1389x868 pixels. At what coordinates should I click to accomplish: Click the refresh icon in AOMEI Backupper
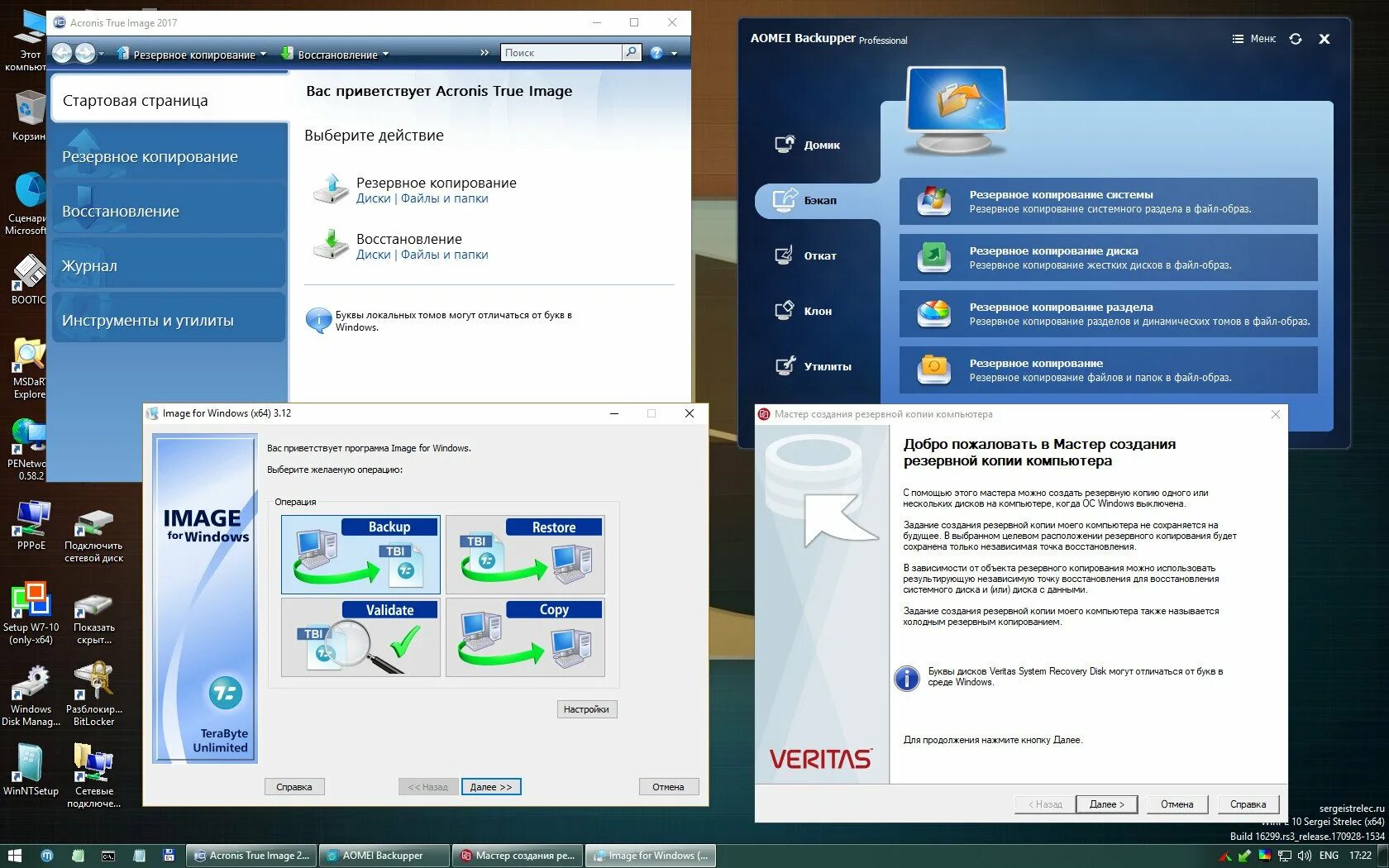(1296, 39)
